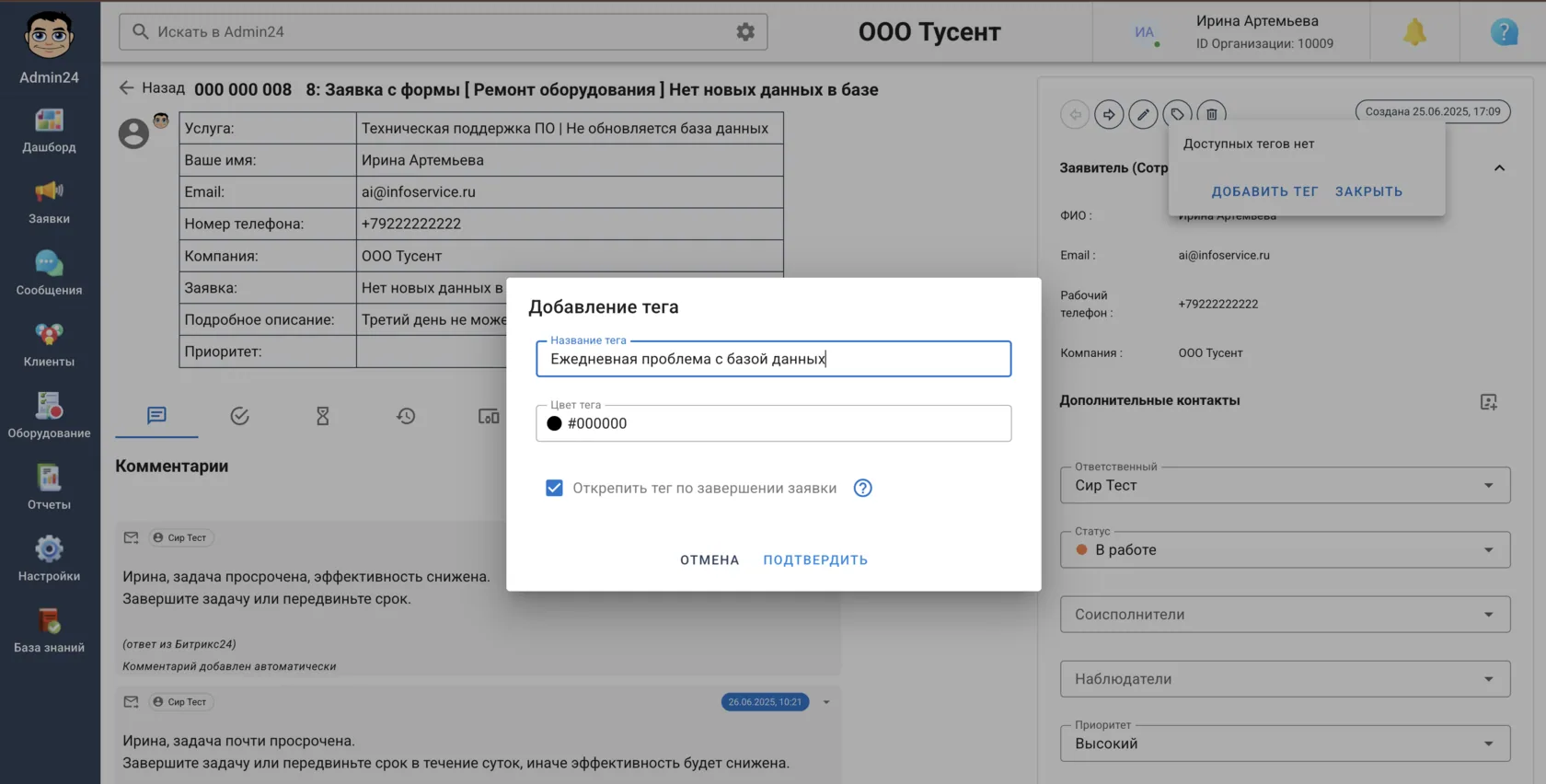Open the Дашборд sidebar icon
The image size is (1546, 784).
pyautogui.click(x=49, y=121)
